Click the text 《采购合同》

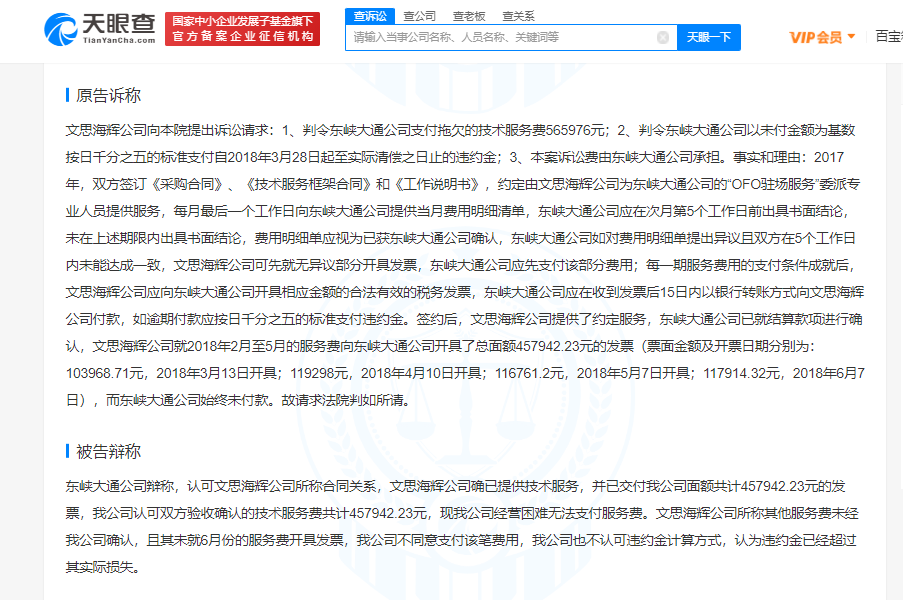pyautogui.click(x=188, y=184)
